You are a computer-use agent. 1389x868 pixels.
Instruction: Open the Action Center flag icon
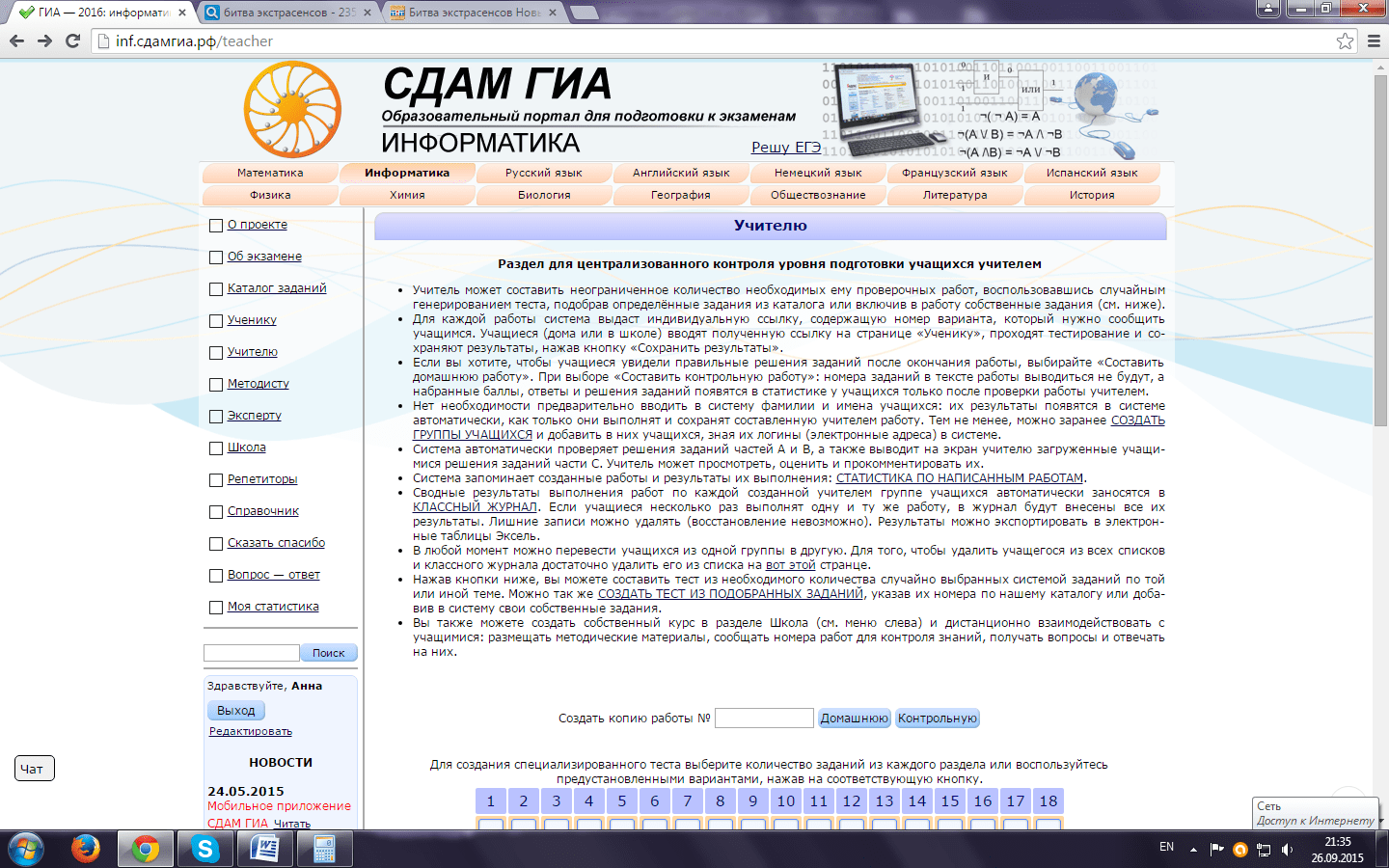[1217, 850]
